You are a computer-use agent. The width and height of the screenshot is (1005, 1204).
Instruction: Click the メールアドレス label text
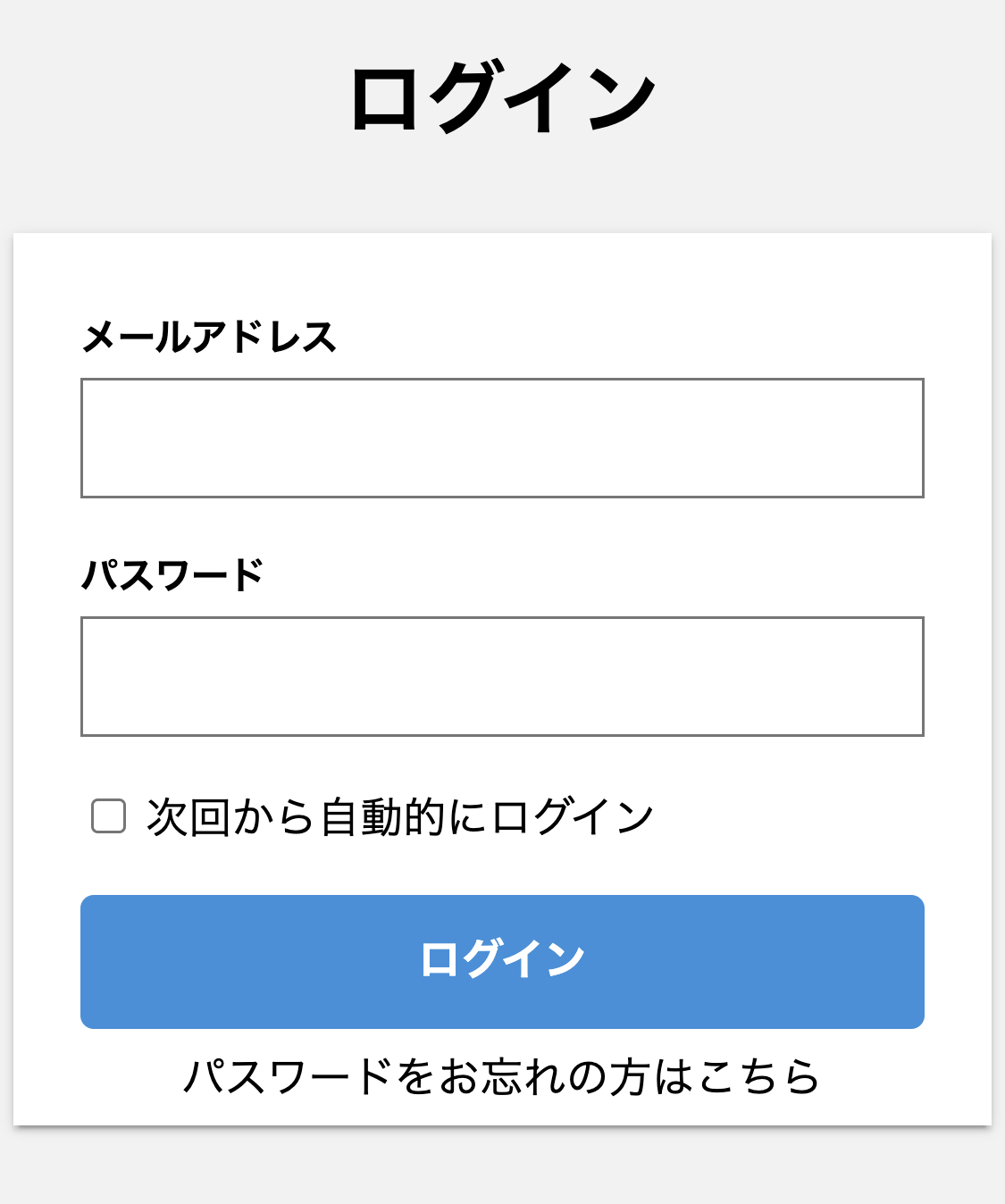tap(209, 338)
